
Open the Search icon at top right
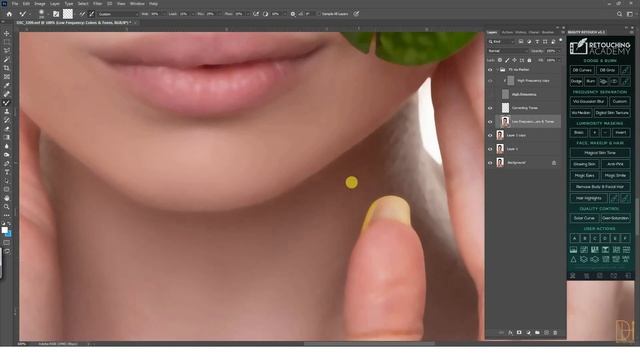pos(619,14)
